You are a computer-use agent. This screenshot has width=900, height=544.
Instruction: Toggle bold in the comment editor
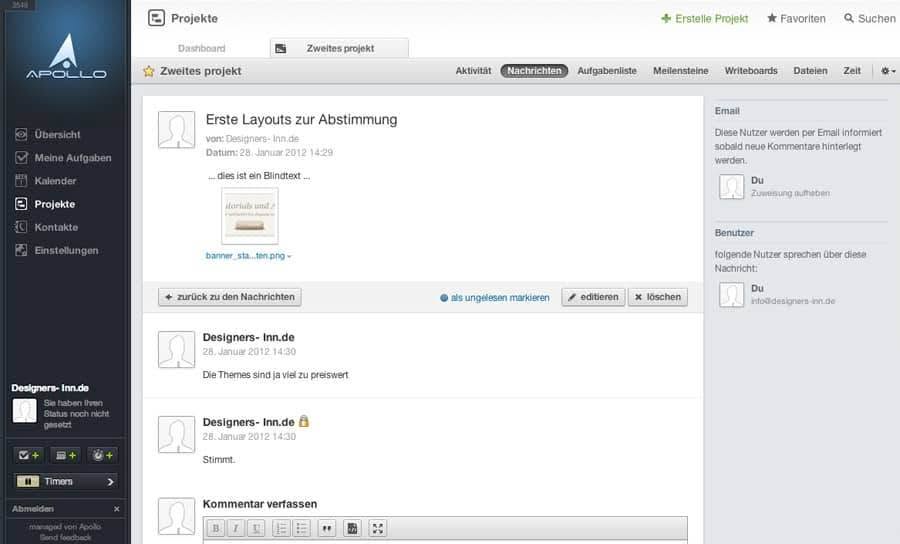pos(216,528)
